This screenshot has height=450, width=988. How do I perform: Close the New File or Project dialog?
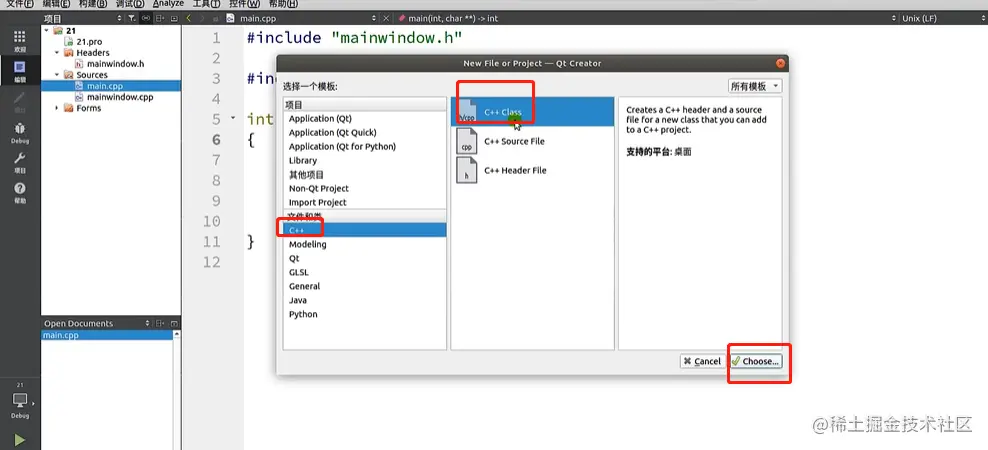[780, 63]
